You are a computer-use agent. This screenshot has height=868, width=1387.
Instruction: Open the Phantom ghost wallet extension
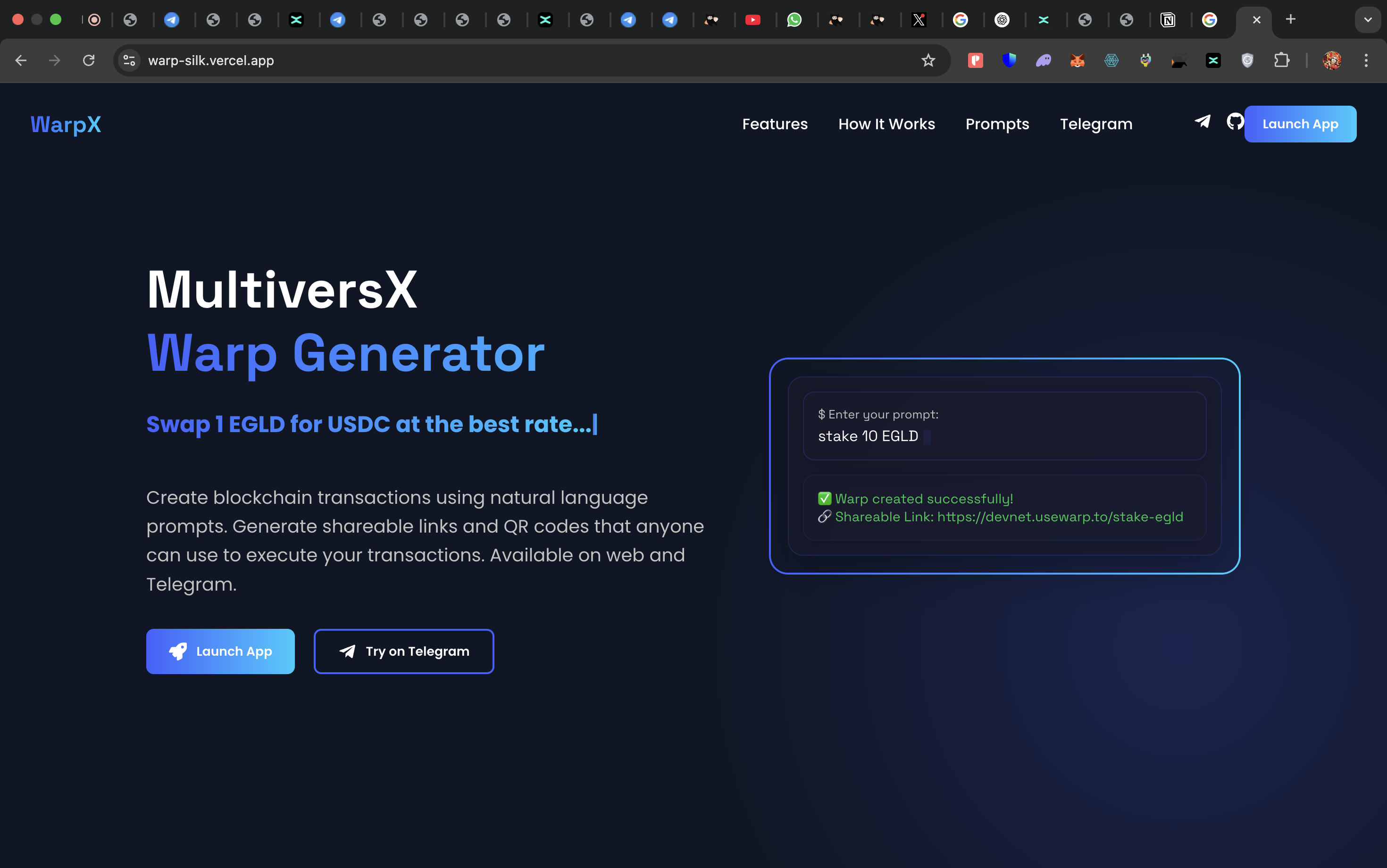point(1044,60)
